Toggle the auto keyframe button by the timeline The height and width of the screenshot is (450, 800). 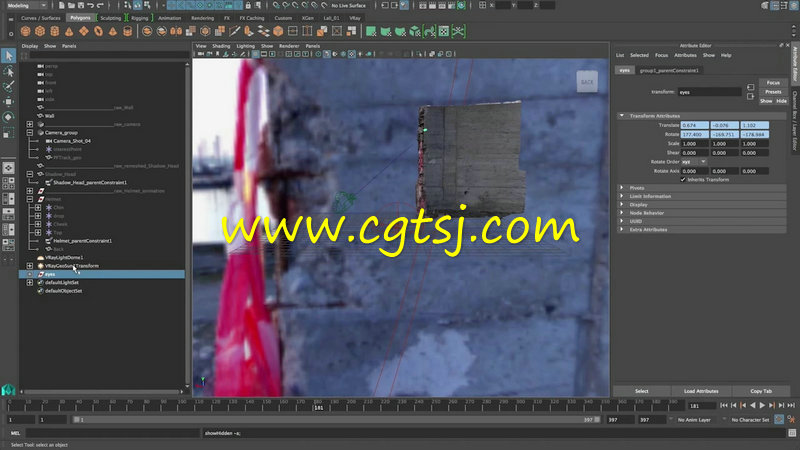(x=779, y=419)
